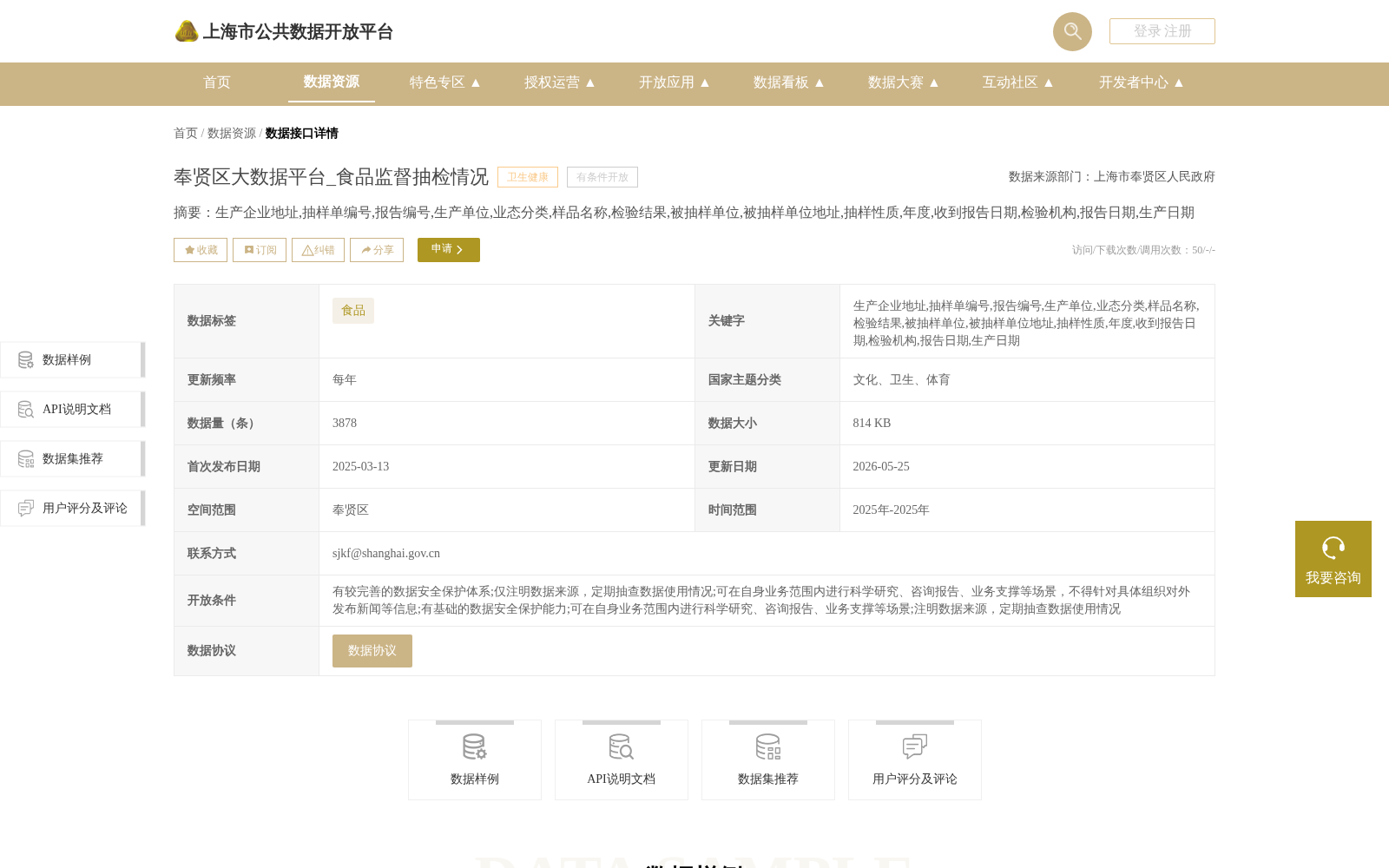The width and height of the screenshot is (1389, 868).
Task: Click data size value 814 KB
Action: tap(872, 424)
